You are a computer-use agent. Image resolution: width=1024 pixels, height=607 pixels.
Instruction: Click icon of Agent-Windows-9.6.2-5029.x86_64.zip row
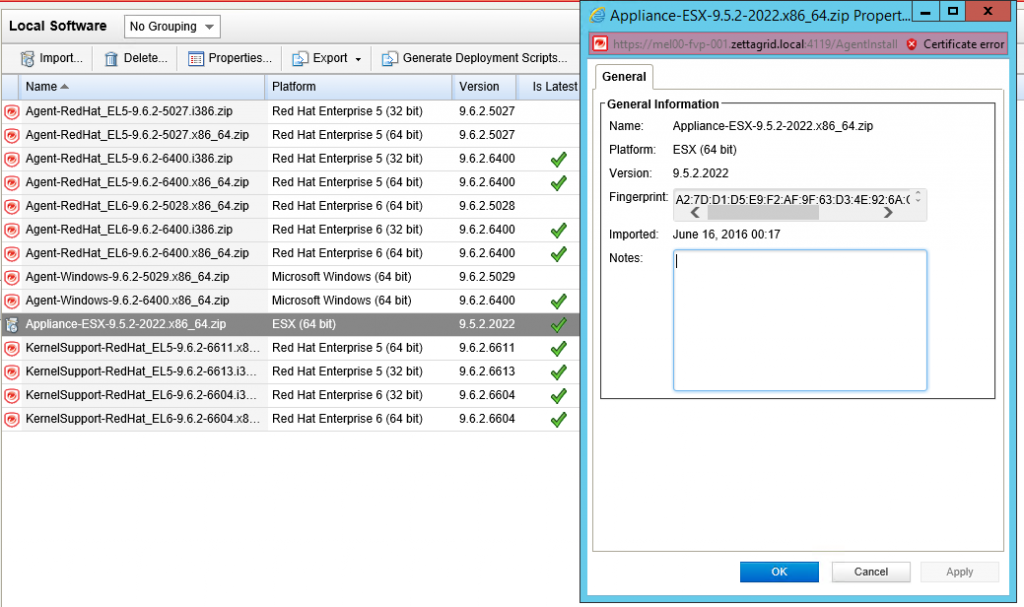click(x=12, y=277)
